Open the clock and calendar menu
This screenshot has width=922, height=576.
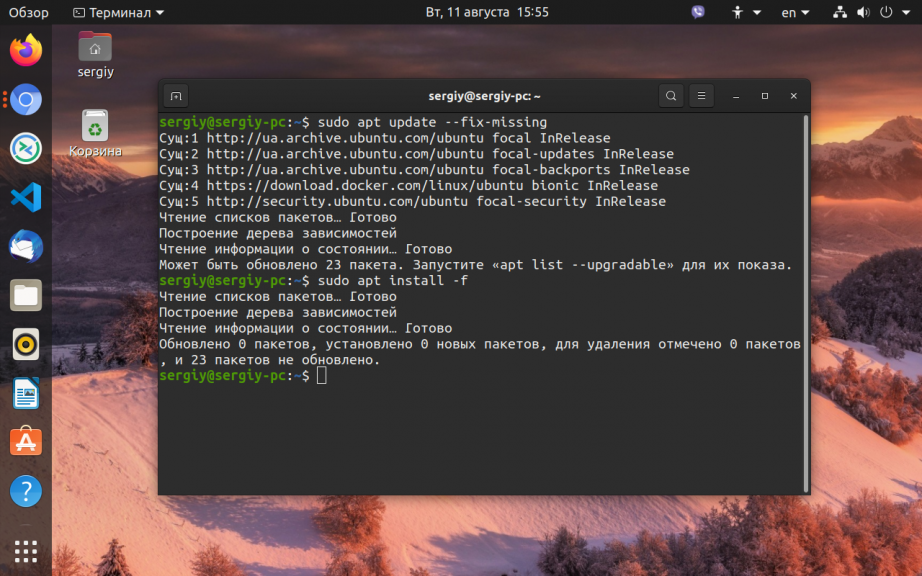[x=487, y=12]
